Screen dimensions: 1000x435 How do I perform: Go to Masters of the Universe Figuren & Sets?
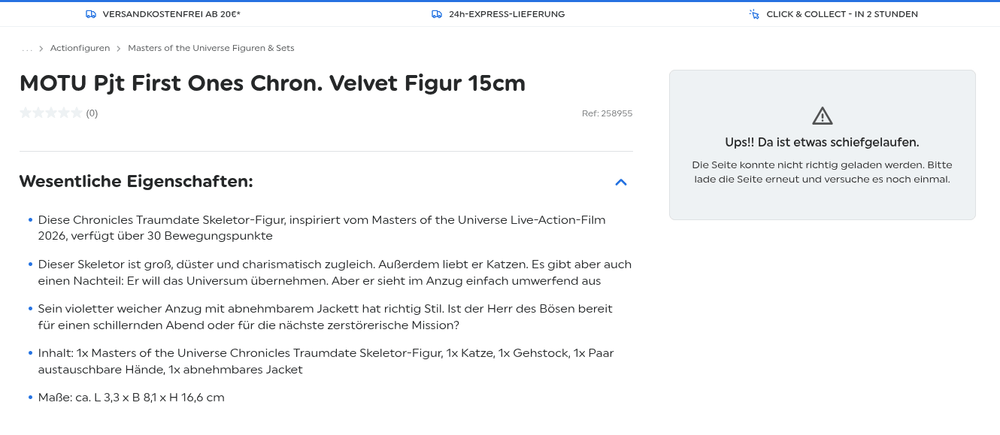[211, 48]
